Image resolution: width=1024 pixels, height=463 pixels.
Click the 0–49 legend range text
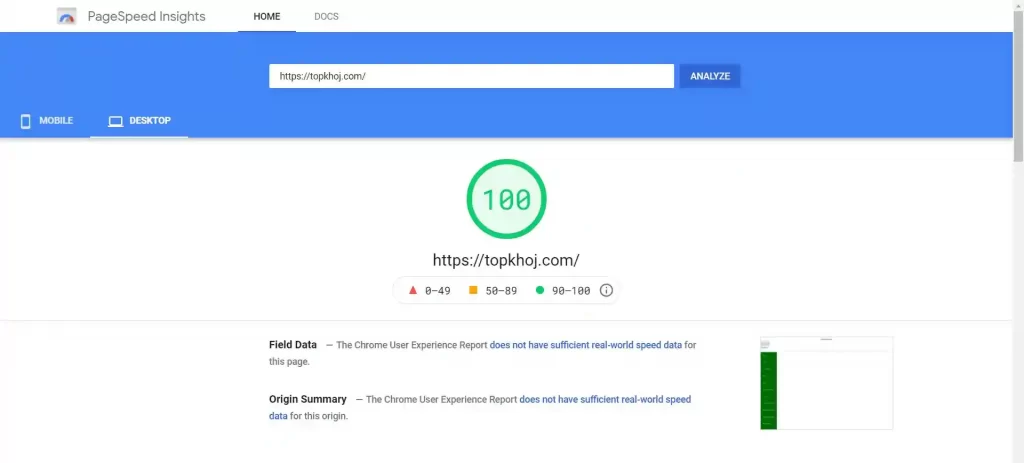(x=438, y=291)
